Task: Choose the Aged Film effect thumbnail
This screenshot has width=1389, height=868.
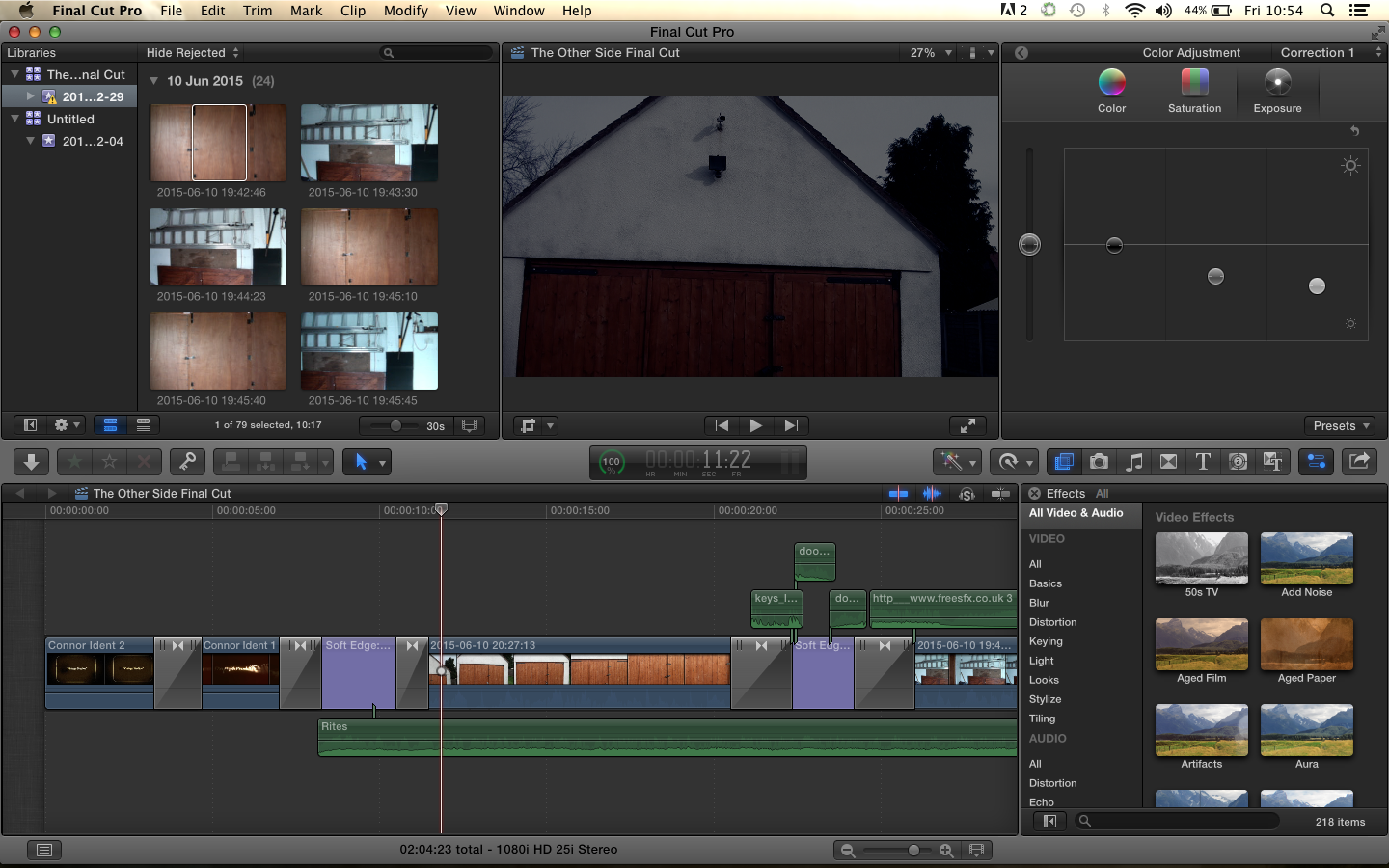Action: point(1201,644)
